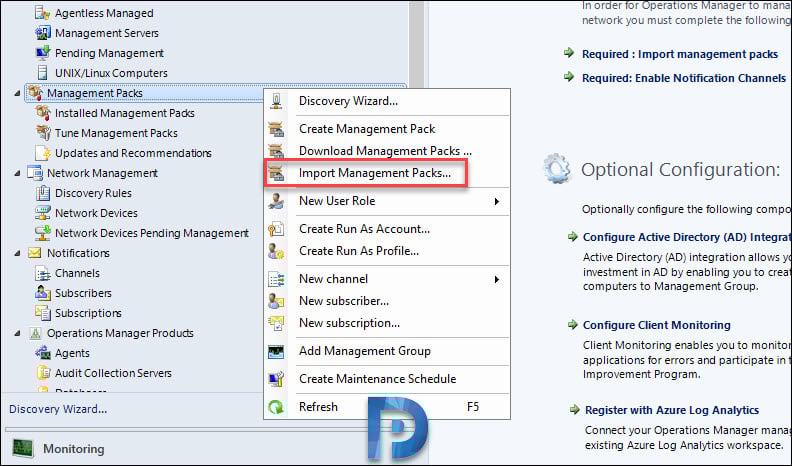Collapse the Network Management tree node

click(17, 173)
